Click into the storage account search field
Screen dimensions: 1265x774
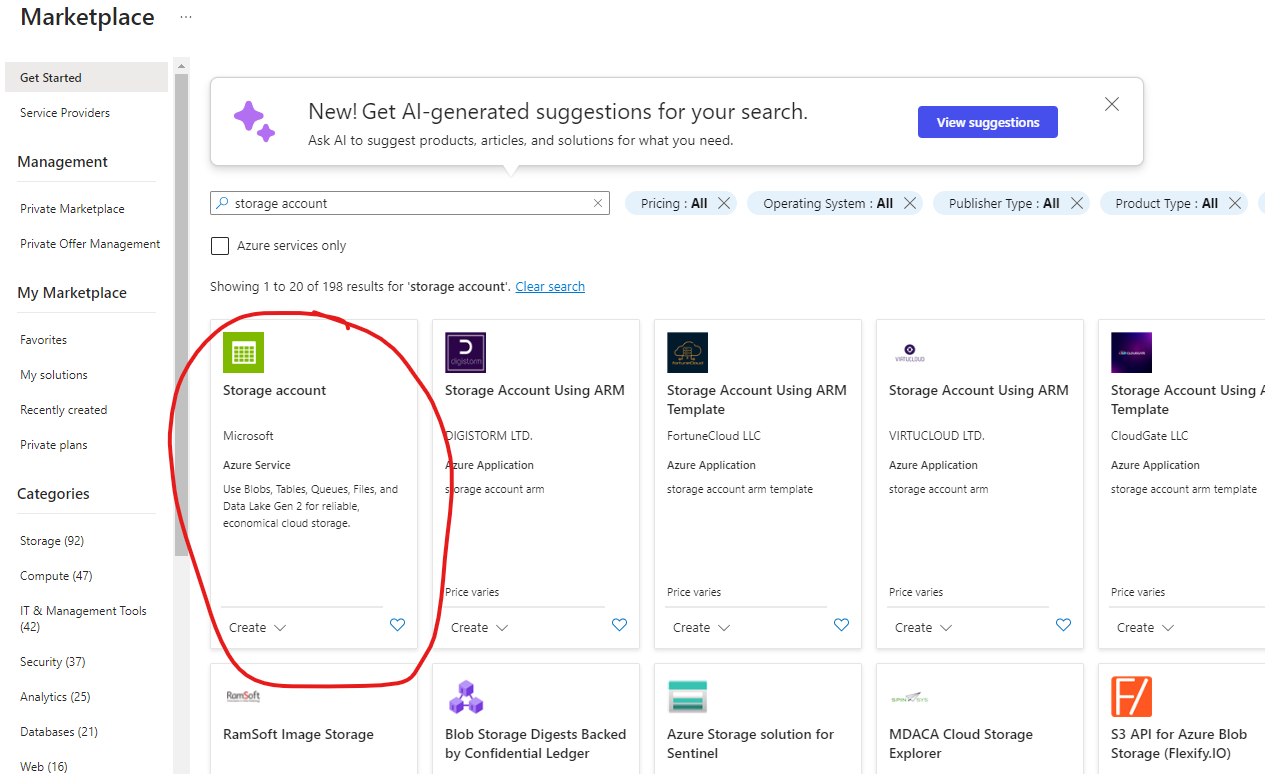[x=410, y=203]
